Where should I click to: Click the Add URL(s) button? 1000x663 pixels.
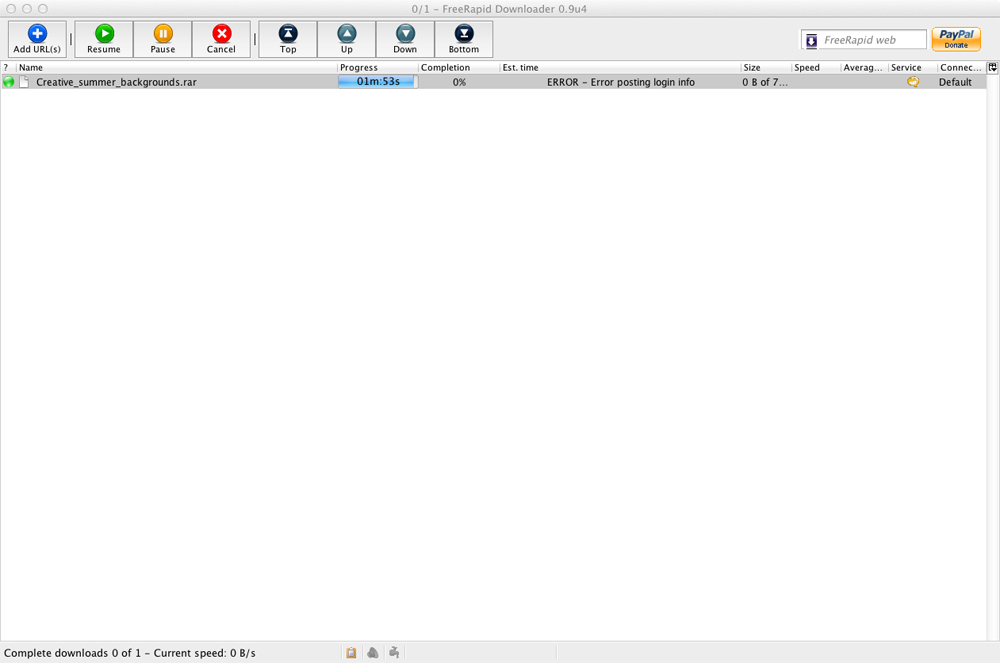(x=37, y=40)
